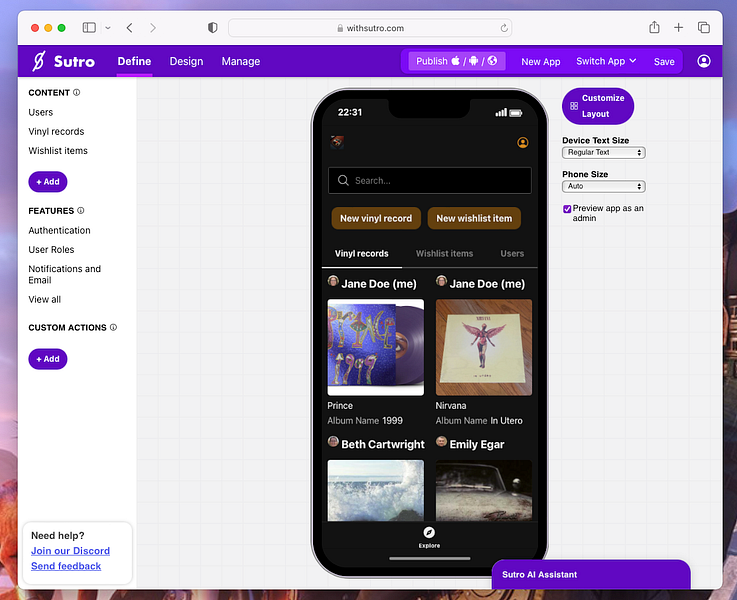Open the Send feedback link

point(66,566)
